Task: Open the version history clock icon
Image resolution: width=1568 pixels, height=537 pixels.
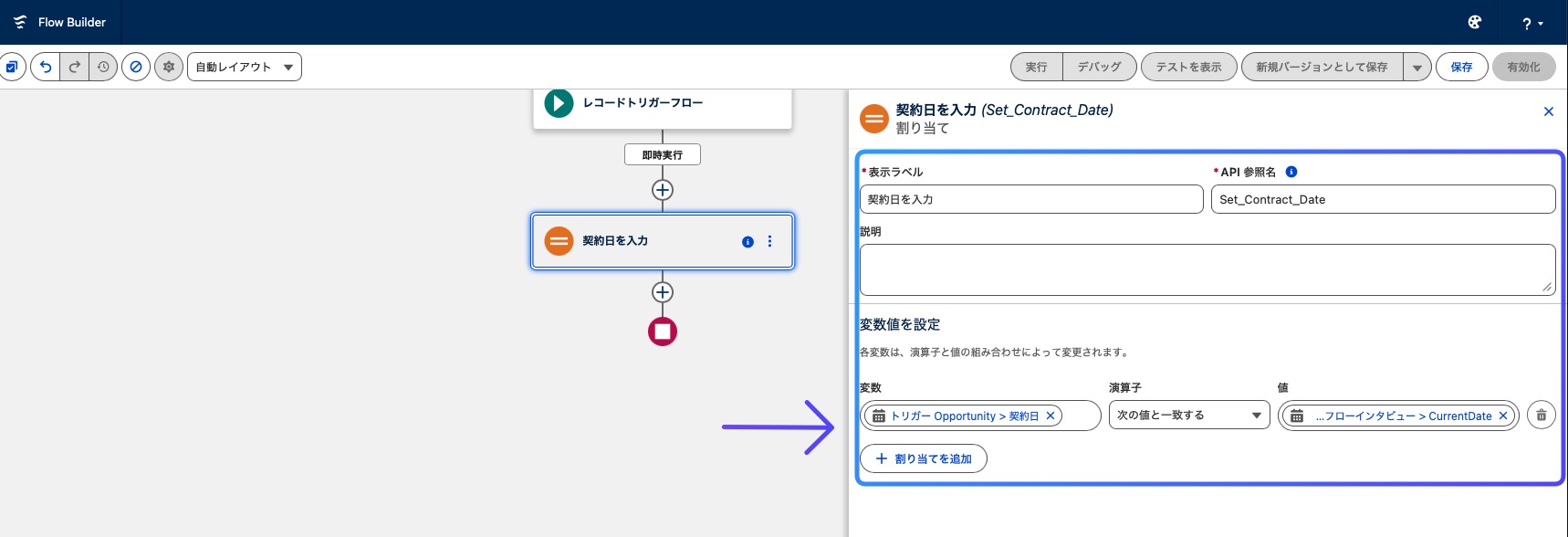Action: point(103,67)
